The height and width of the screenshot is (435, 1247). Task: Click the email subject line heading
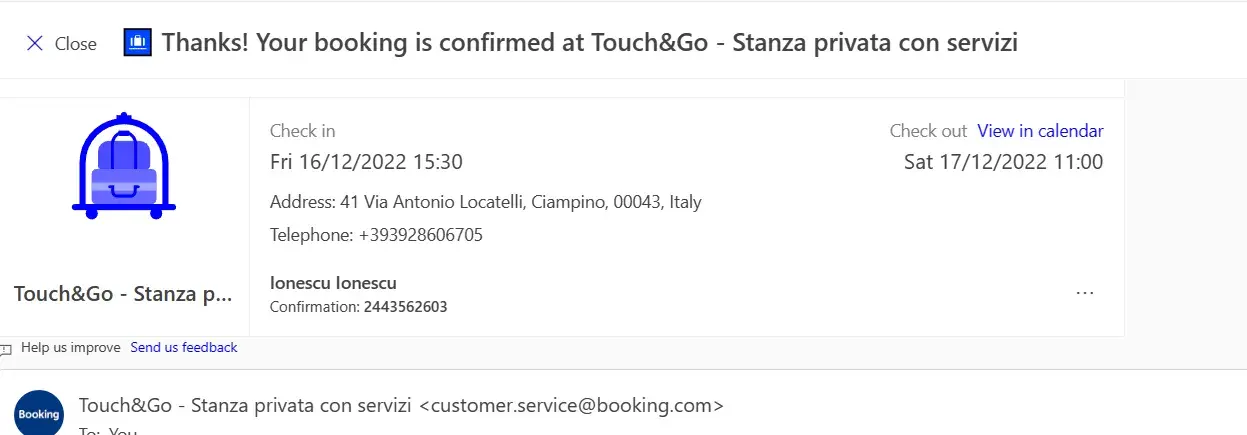tap(590, 42)
